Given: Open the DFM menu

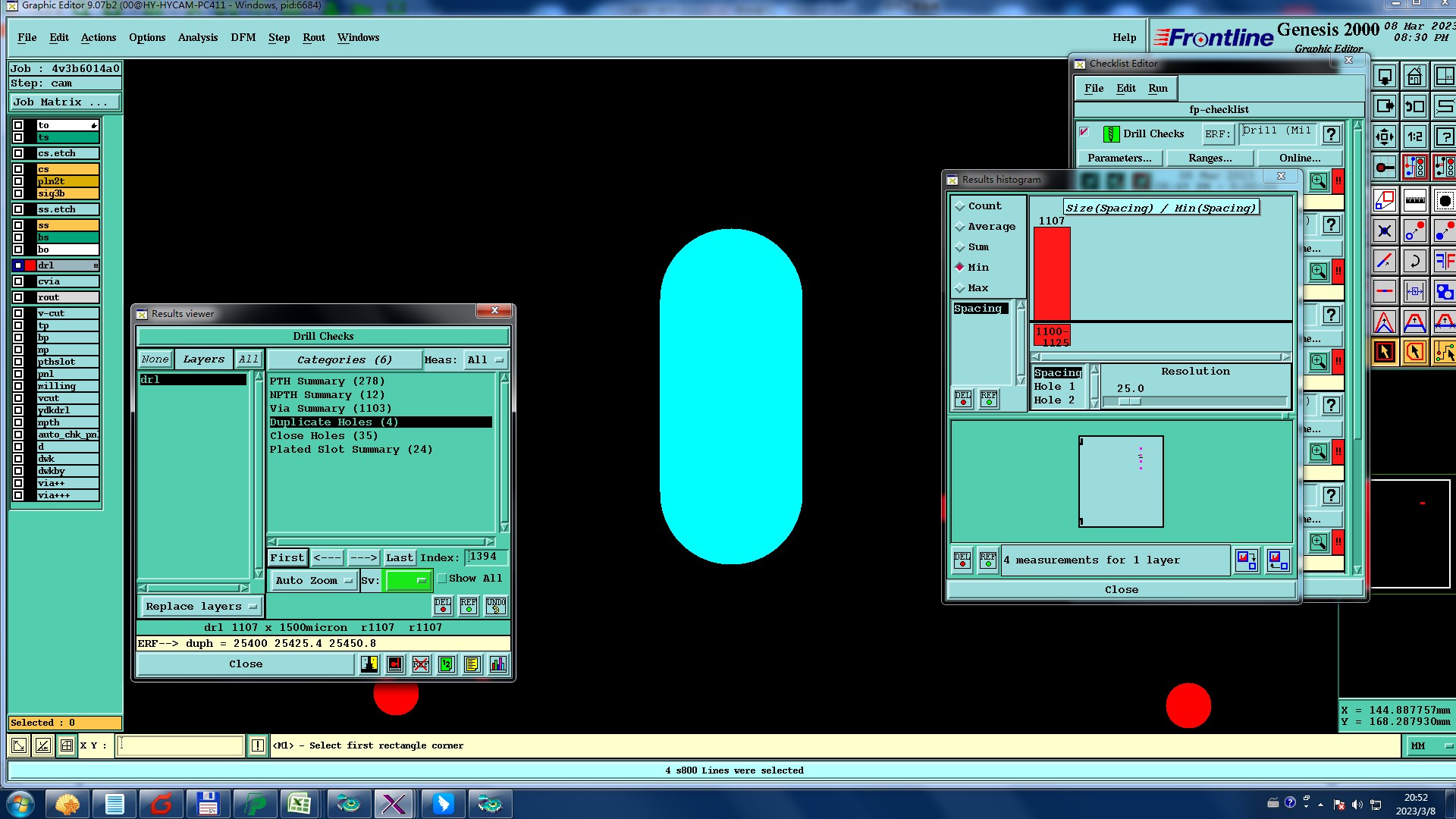Looking at the screenshot, I should (x=243, y=38).
